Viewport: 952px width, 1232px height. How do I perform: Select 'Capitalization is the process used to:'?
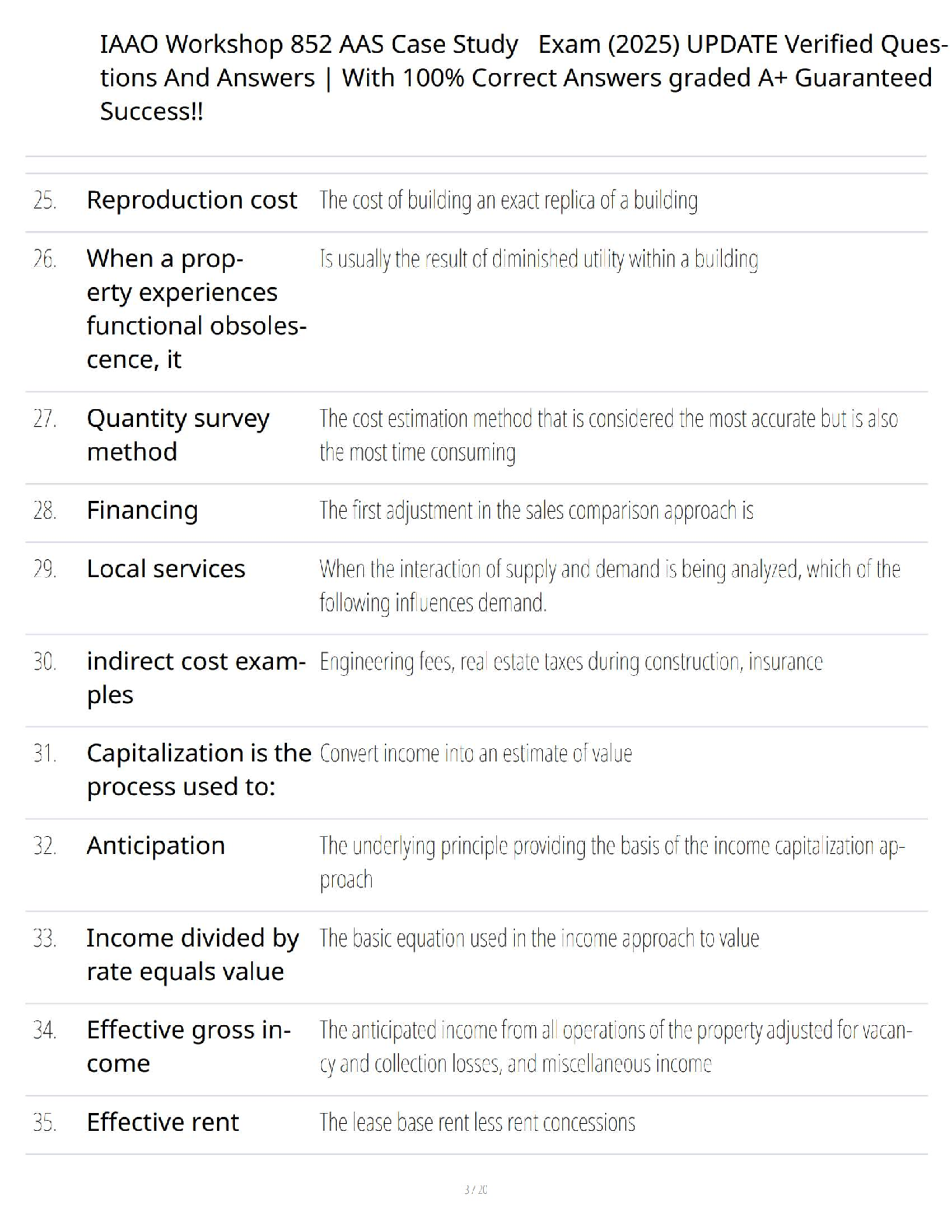coord(198,769)
